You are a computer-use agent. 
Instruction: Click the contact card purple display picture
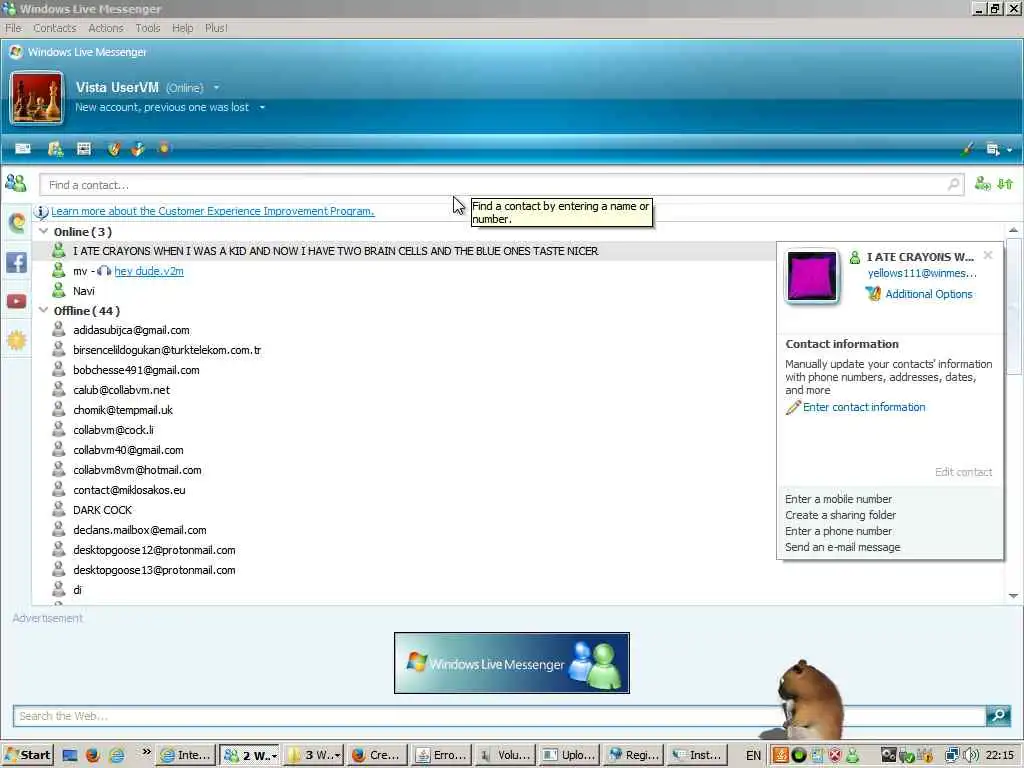(x=812, y=276)
